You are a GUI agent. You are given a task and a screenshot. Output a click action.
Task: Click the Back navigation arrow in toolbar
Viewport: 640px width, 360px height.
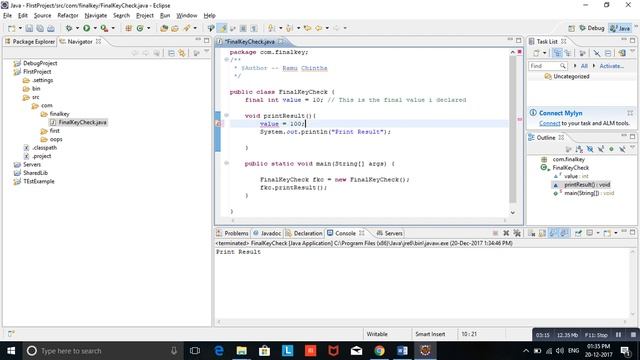click(x=318, y=28)
